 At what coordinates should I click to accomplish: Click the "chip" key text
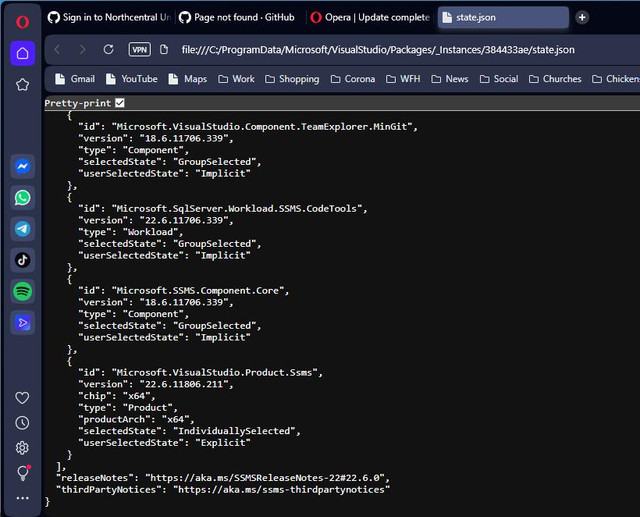[x=95, y=396]
